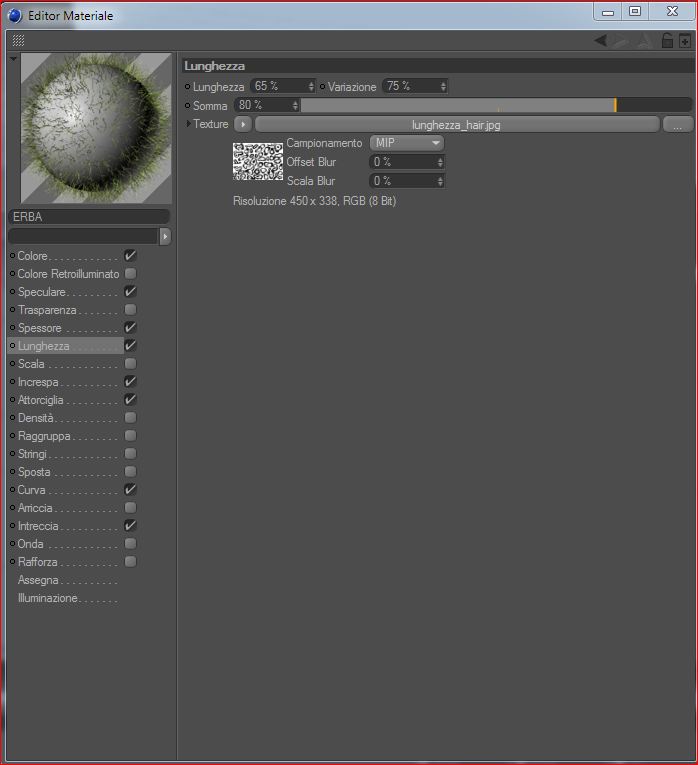Click the ERBA material name field
This screenshot has width=698, height=765.
pyautogui.click(x=89, y=217)
